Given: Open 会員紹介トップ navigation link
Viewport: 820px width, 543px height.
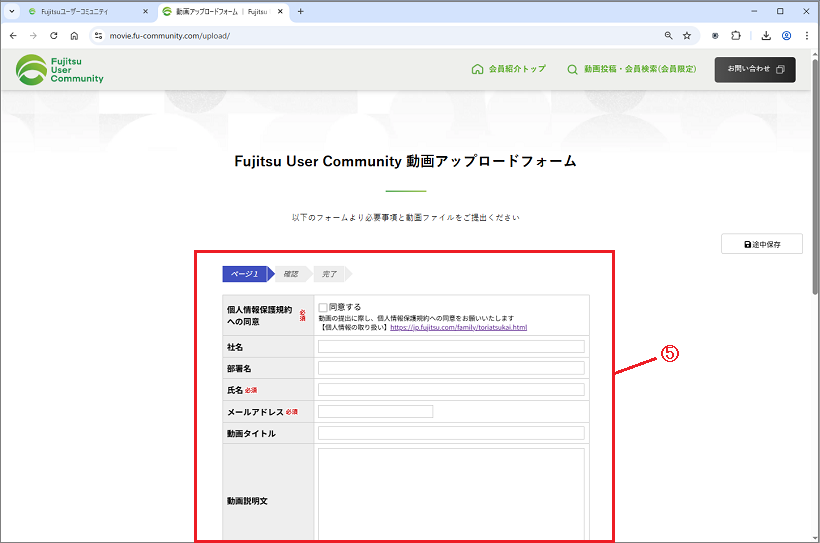Looking at the screenshot, I should tap(508, 69).
